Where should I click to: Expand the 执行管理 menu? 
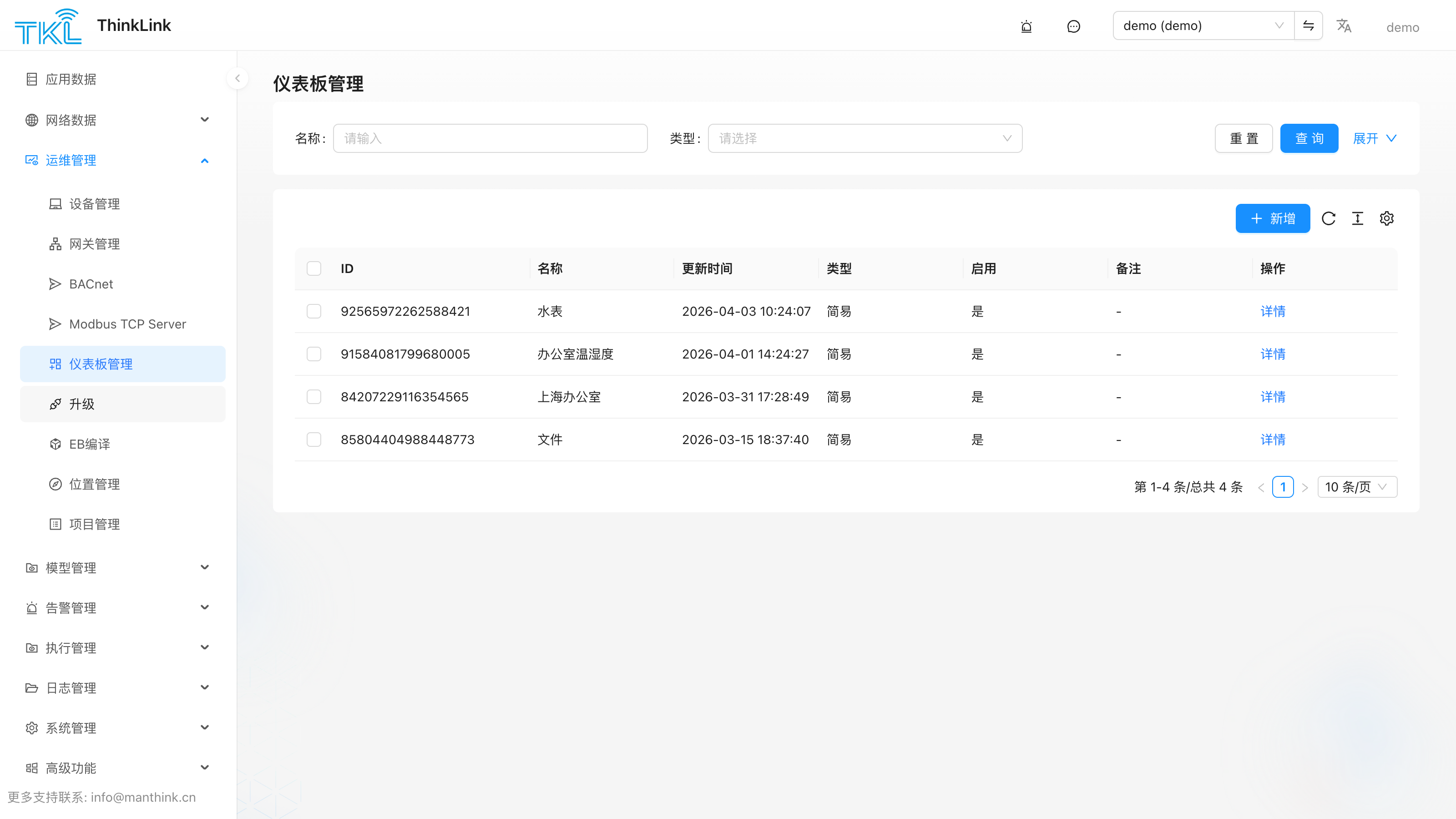pos(123,648)
